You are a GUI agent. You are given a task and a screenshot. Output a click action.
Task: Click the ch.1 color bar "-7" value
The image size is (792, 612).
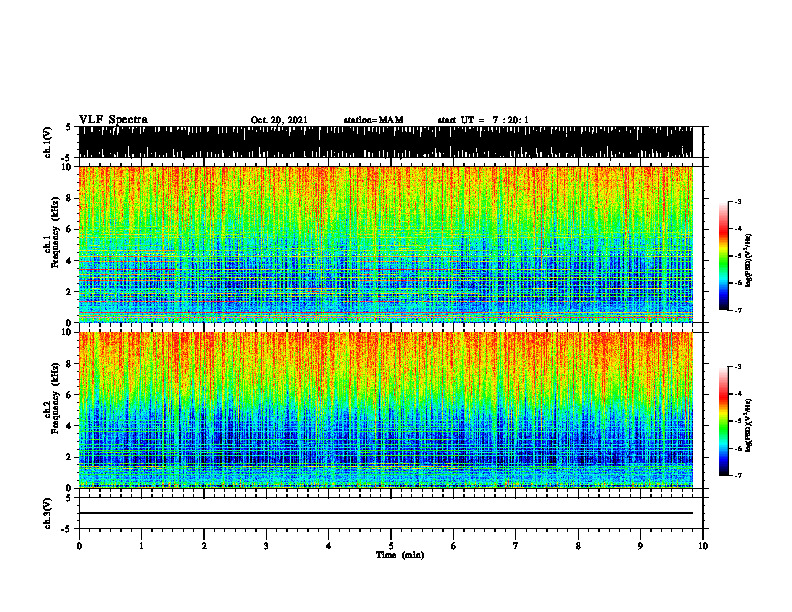[738, 310]
